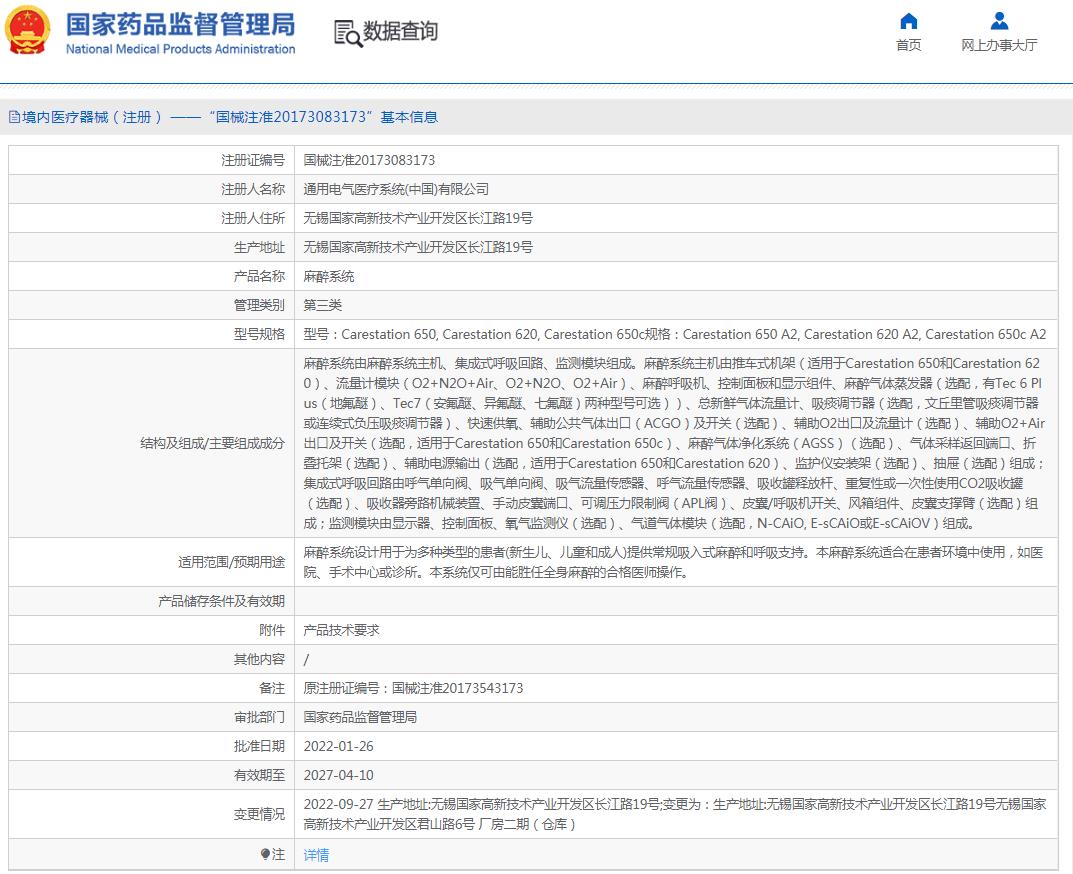
Task: Click the 注册人名称 row label
Action: 253,189
